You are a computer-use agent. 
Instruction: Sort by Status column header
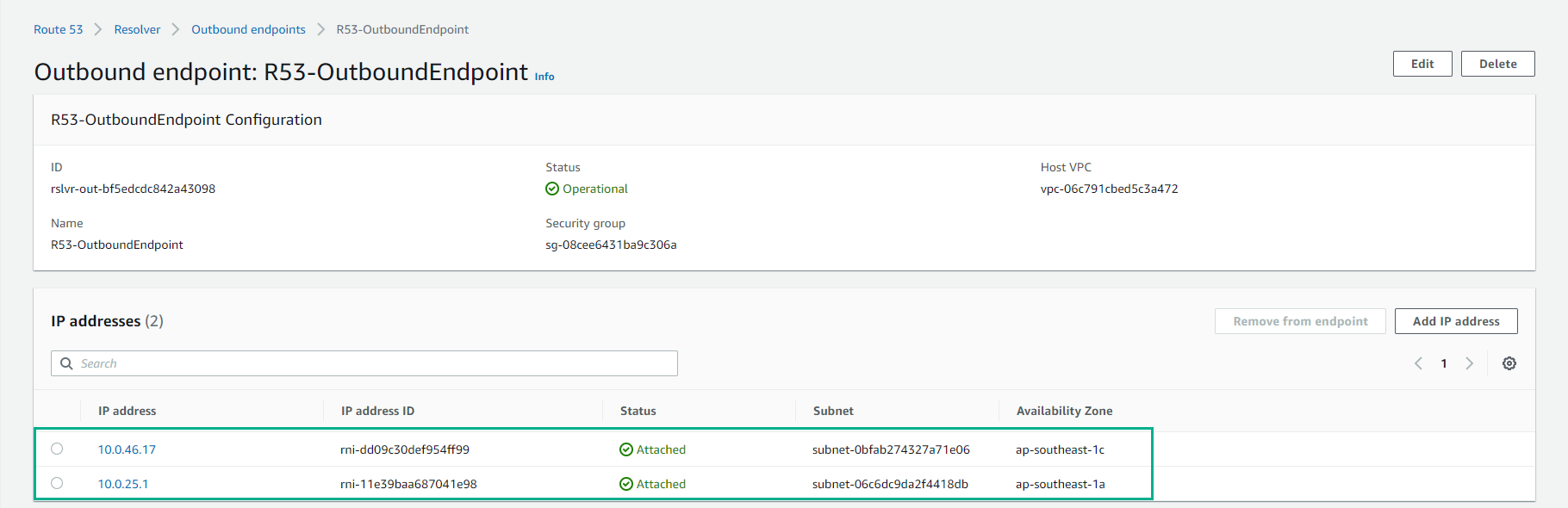[x=638, y=411]
